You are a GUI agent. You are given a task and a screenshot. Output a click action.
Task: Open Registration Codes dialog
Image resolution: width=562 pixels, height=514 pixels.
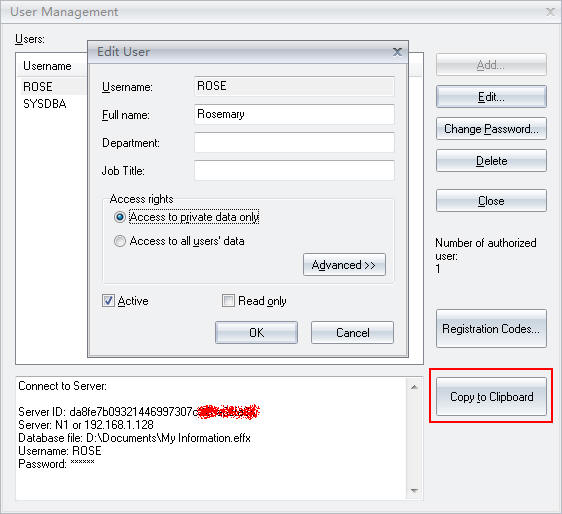[x=491, y=329]
